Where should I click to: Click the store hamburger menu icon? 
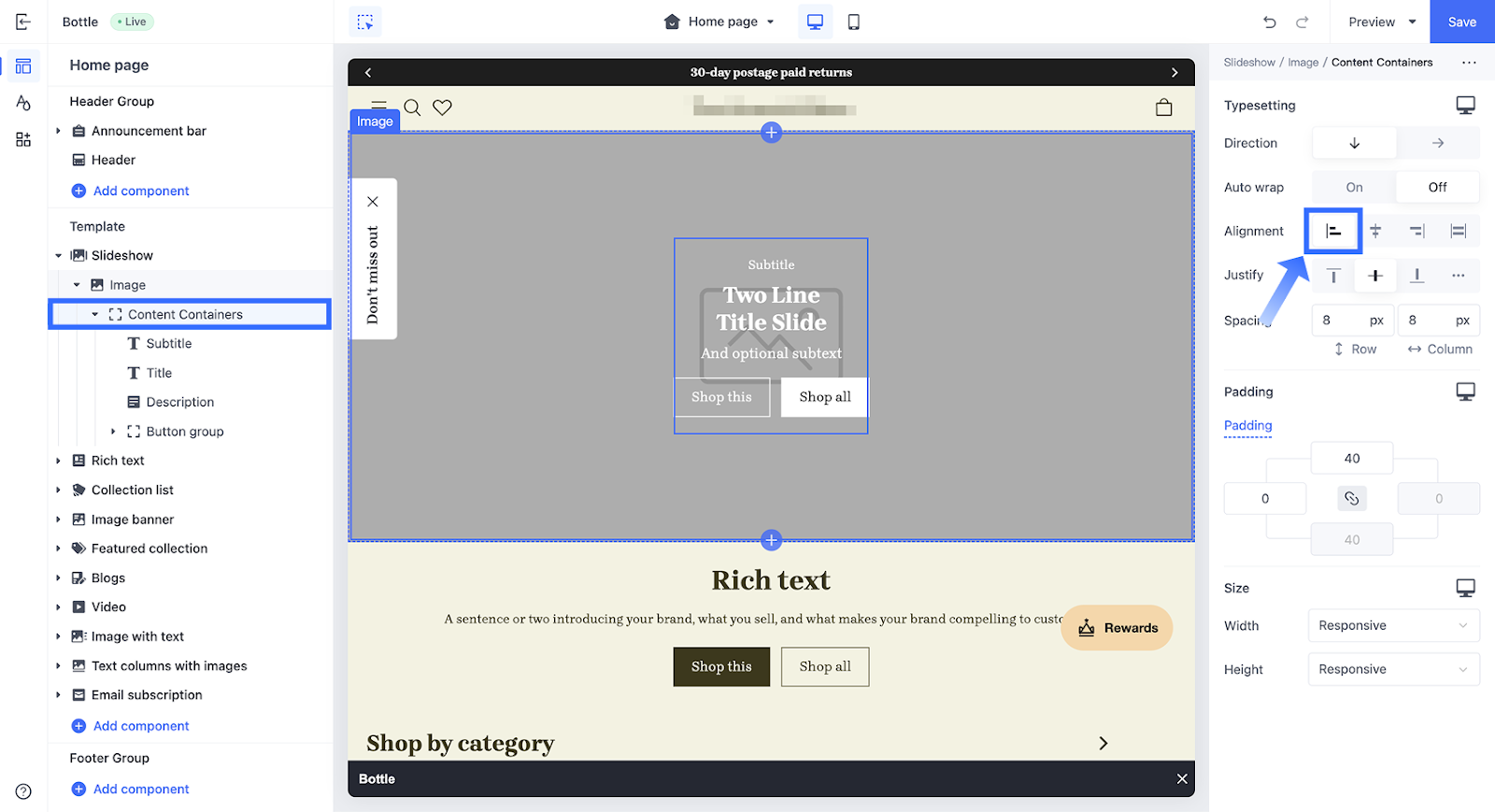pyautogui.click(x=378, y=106)
